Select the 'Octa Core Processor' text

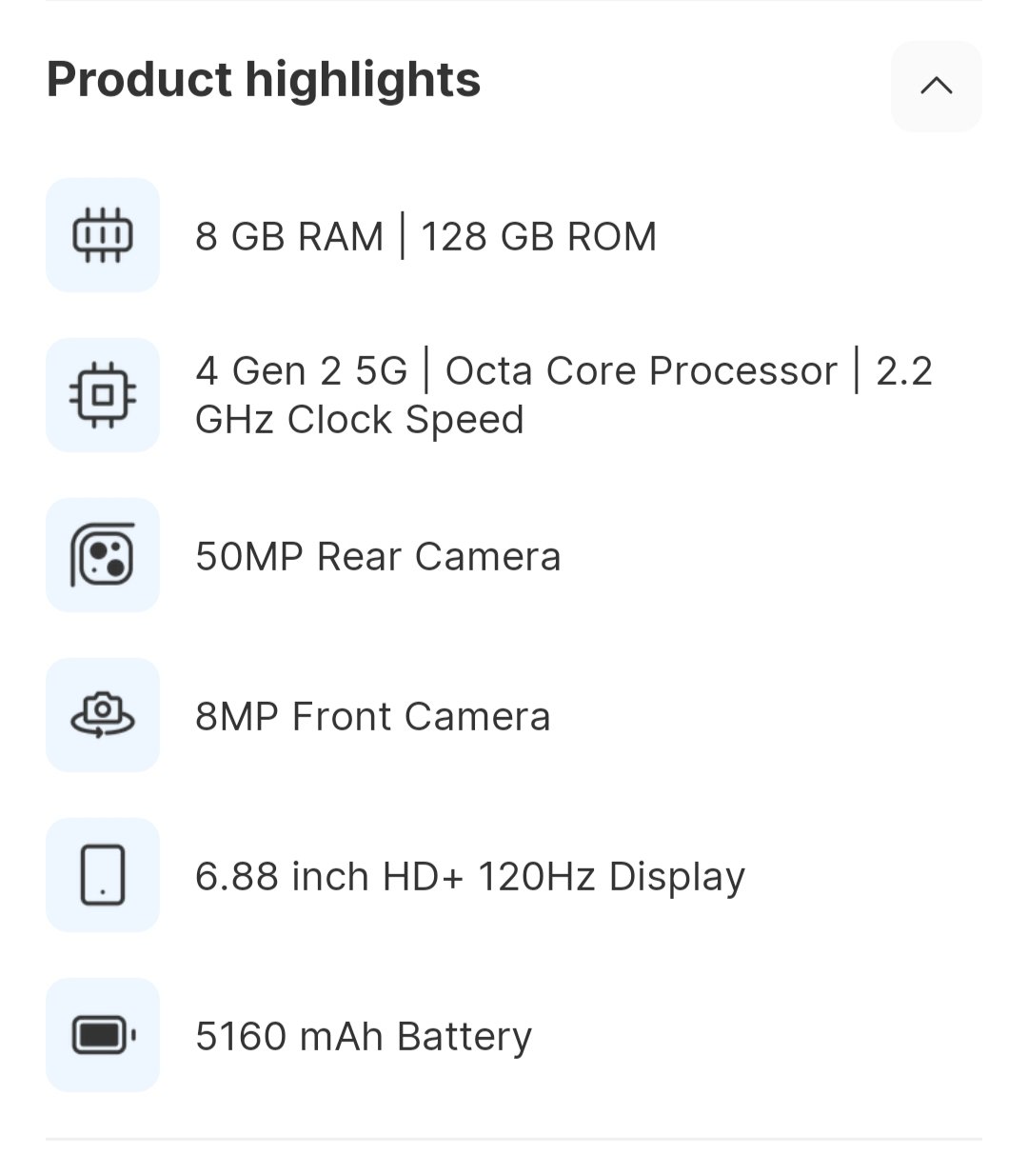(x=641, y=371)
